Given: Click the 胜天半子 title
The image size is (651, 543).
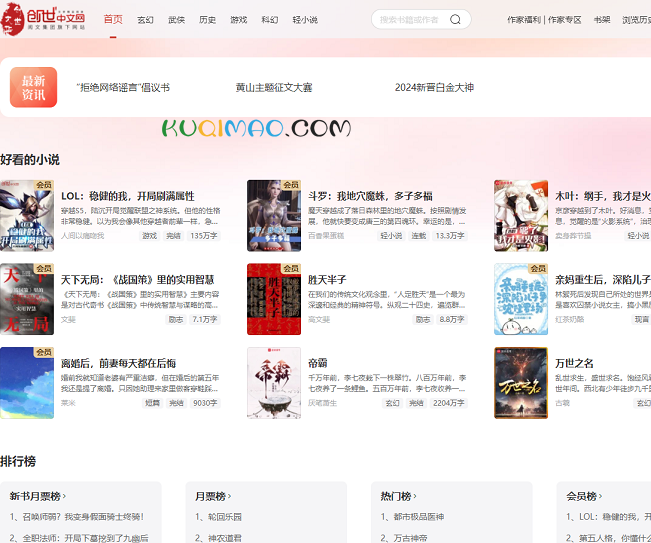Looking at the screenshot, I should pos(327,280).
